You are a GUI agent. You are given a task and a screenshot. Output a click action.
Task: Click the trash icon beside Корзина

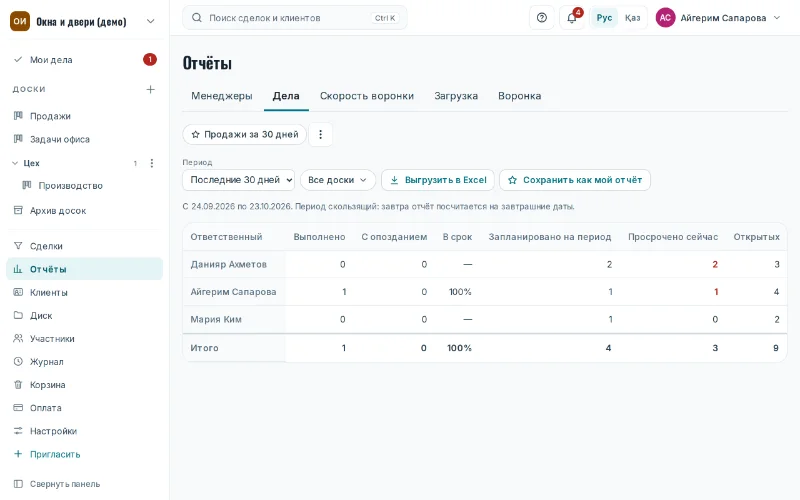(18, 385)
